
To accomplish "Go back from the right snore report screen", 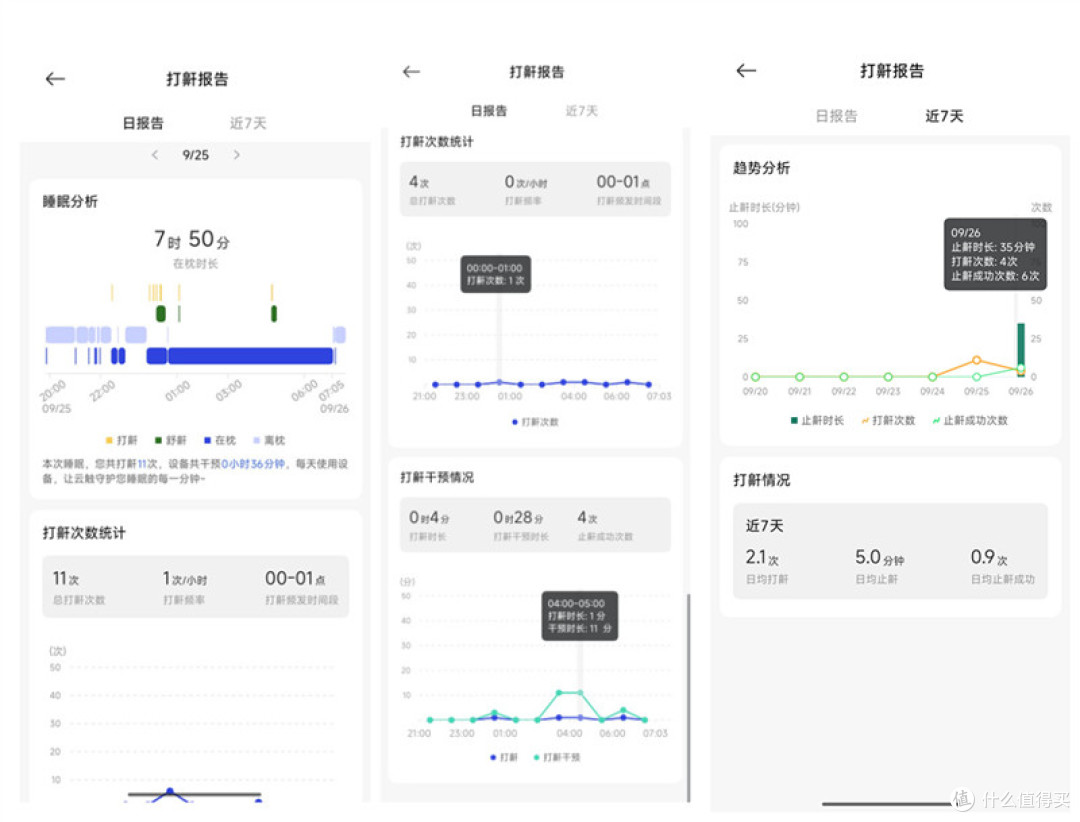I will 746,70.
